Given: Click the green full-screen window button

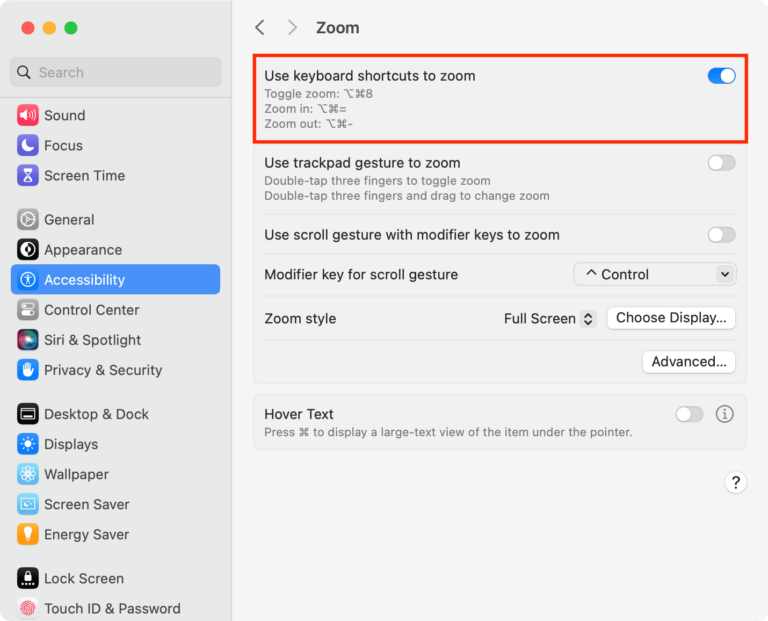Looking at the screenshot, I should click(x=71, y=28).
